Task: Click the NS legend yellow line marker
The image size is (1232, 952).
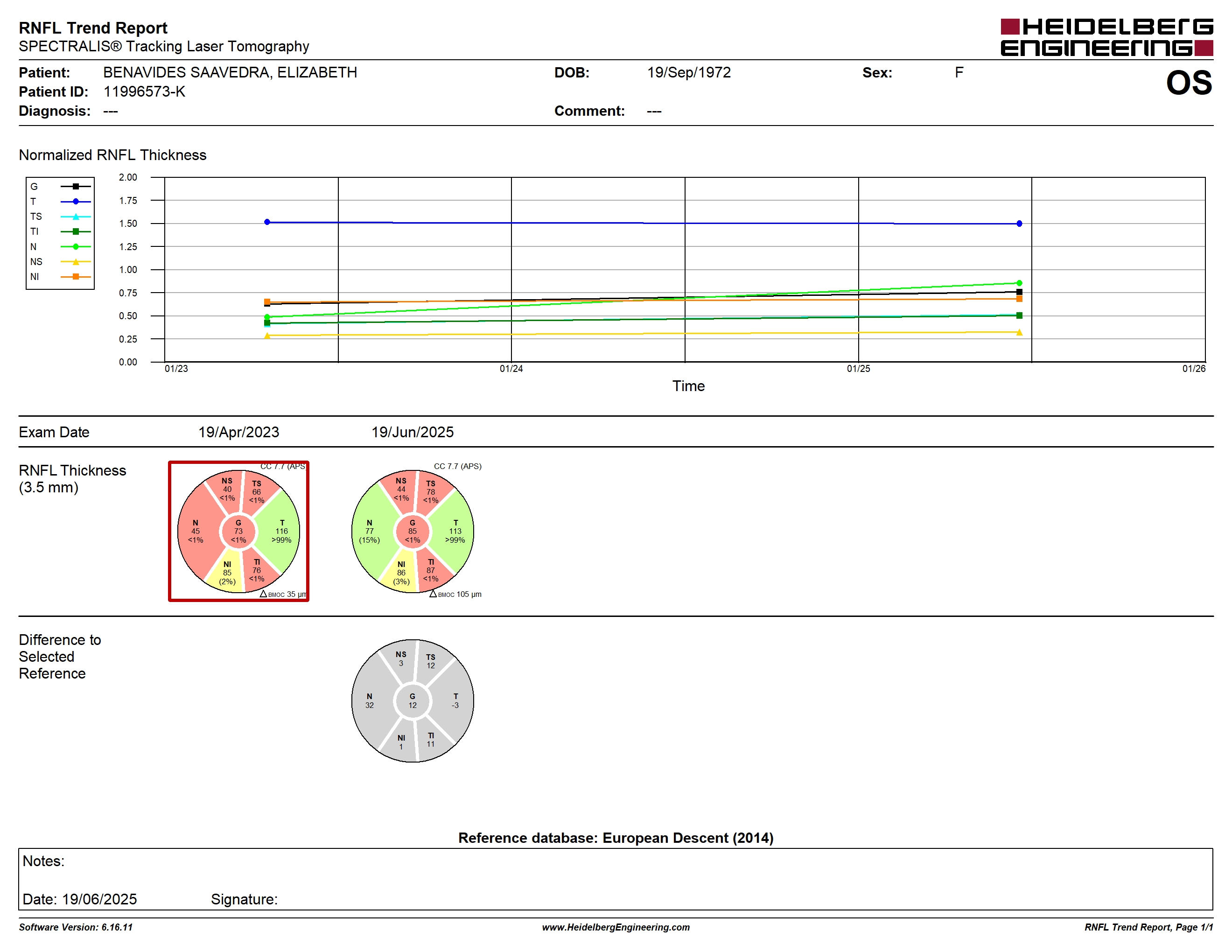Action: point(76,262)
